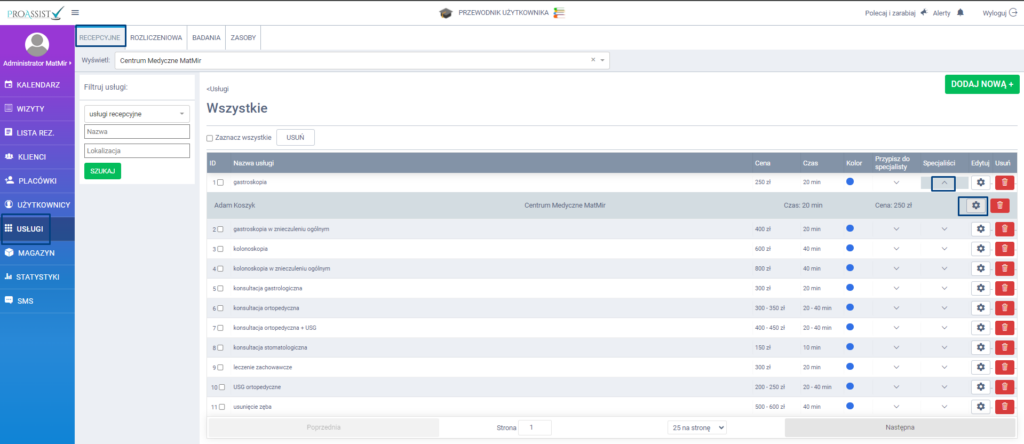Click the Nazwa filter input field
The height and width of the screenshot is (444, 1024).
(136, 132)
